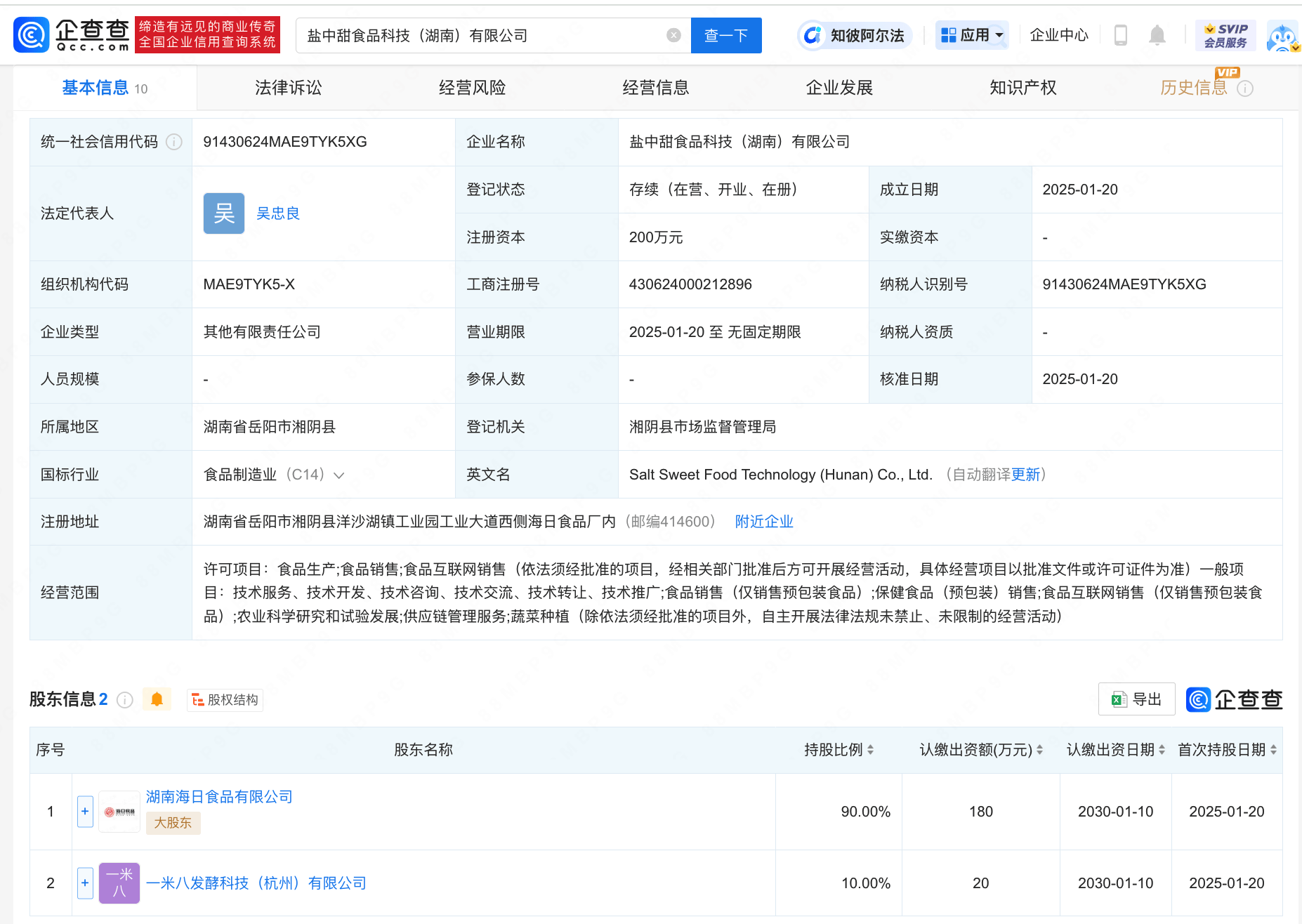Click 企业类型 其他有限责任公司
Viewport: 1302px width, 924px height.
tap(262, 332)
